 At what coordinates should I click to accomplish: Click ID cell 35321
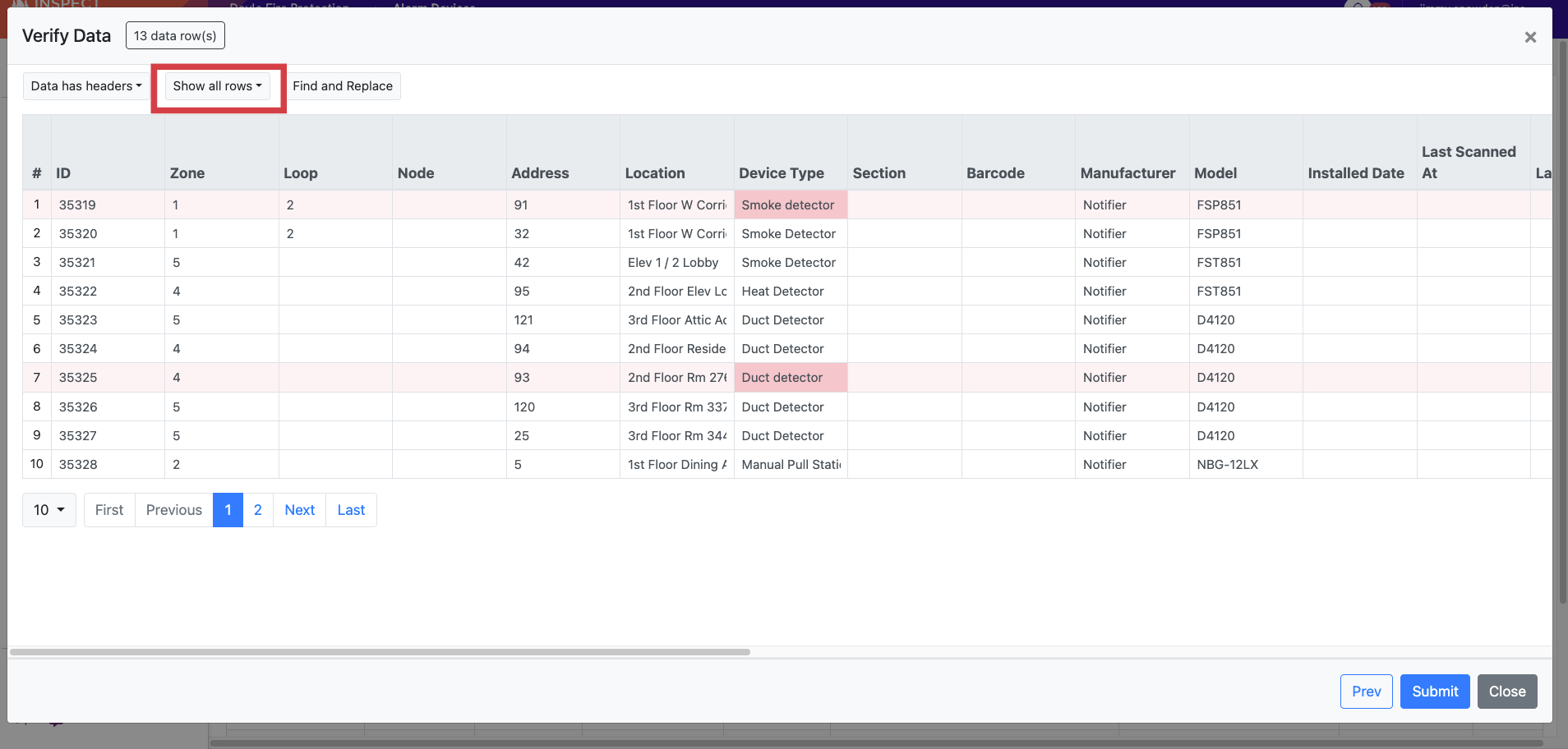click(108, 263)
